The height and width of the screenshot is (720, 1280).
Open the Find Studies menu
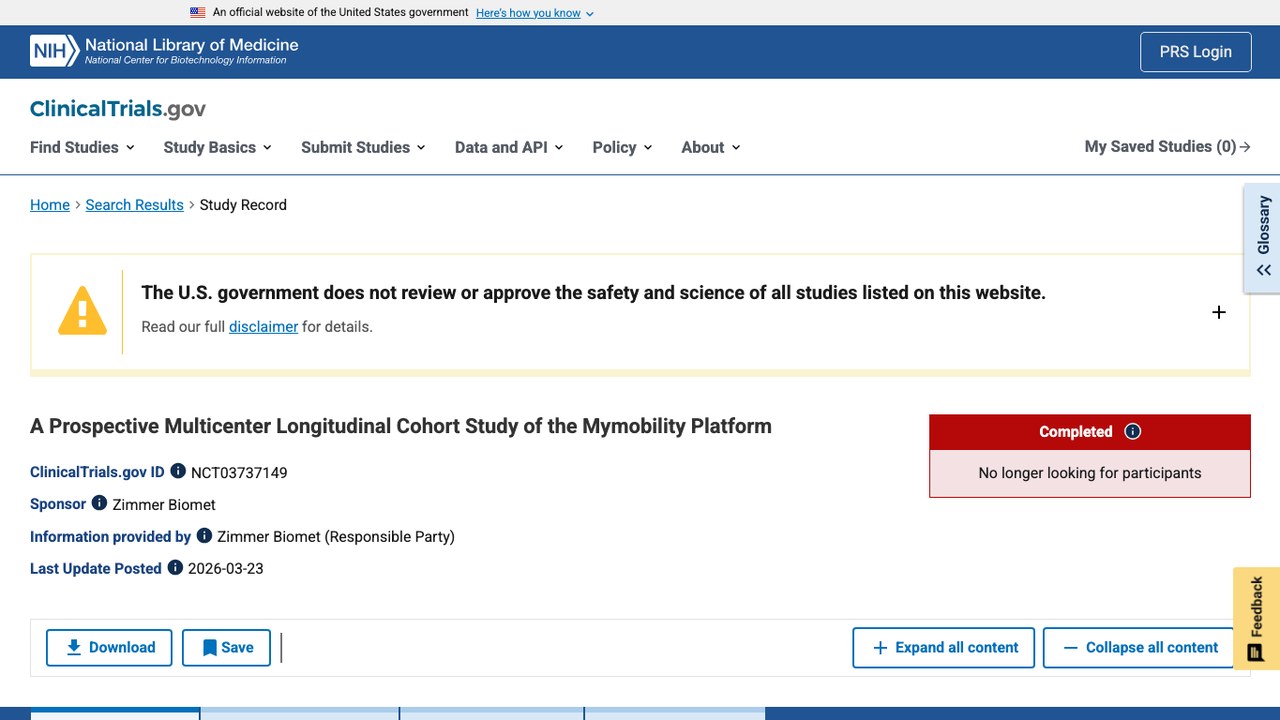coord(82,147)
